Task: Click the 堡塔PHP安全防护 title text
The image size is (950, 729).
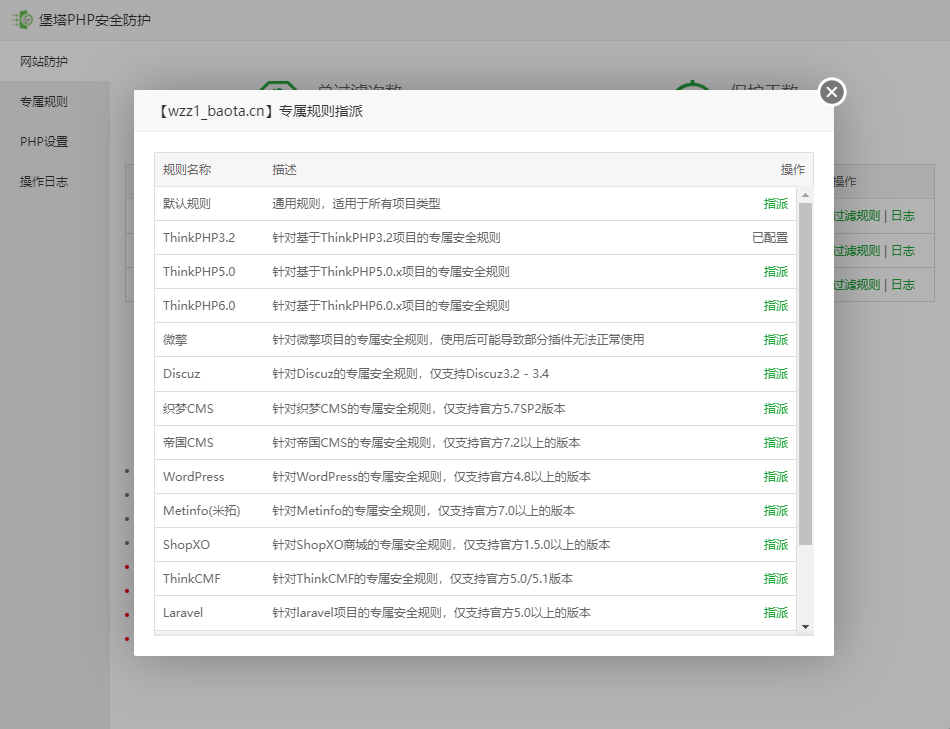Action: [x=95, y=20]
